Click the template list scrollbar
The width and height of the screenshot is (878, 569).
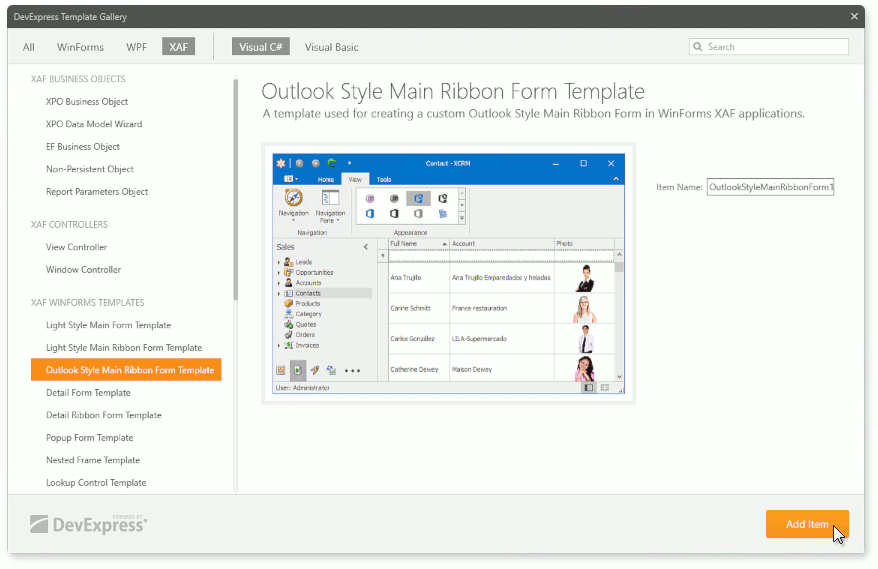point(236,190)
